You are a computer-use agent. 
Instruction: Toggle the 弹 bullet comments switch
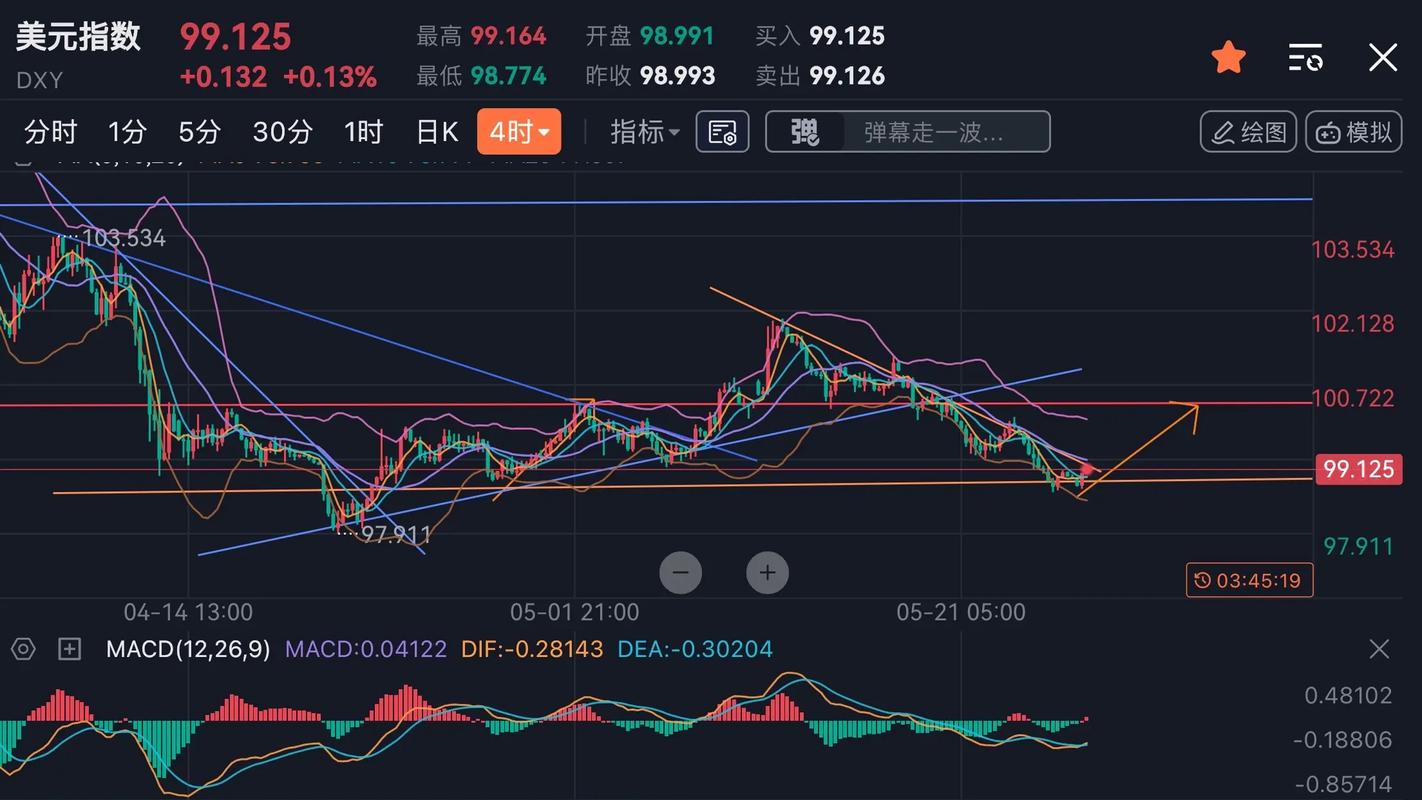(x=805, y=132)
